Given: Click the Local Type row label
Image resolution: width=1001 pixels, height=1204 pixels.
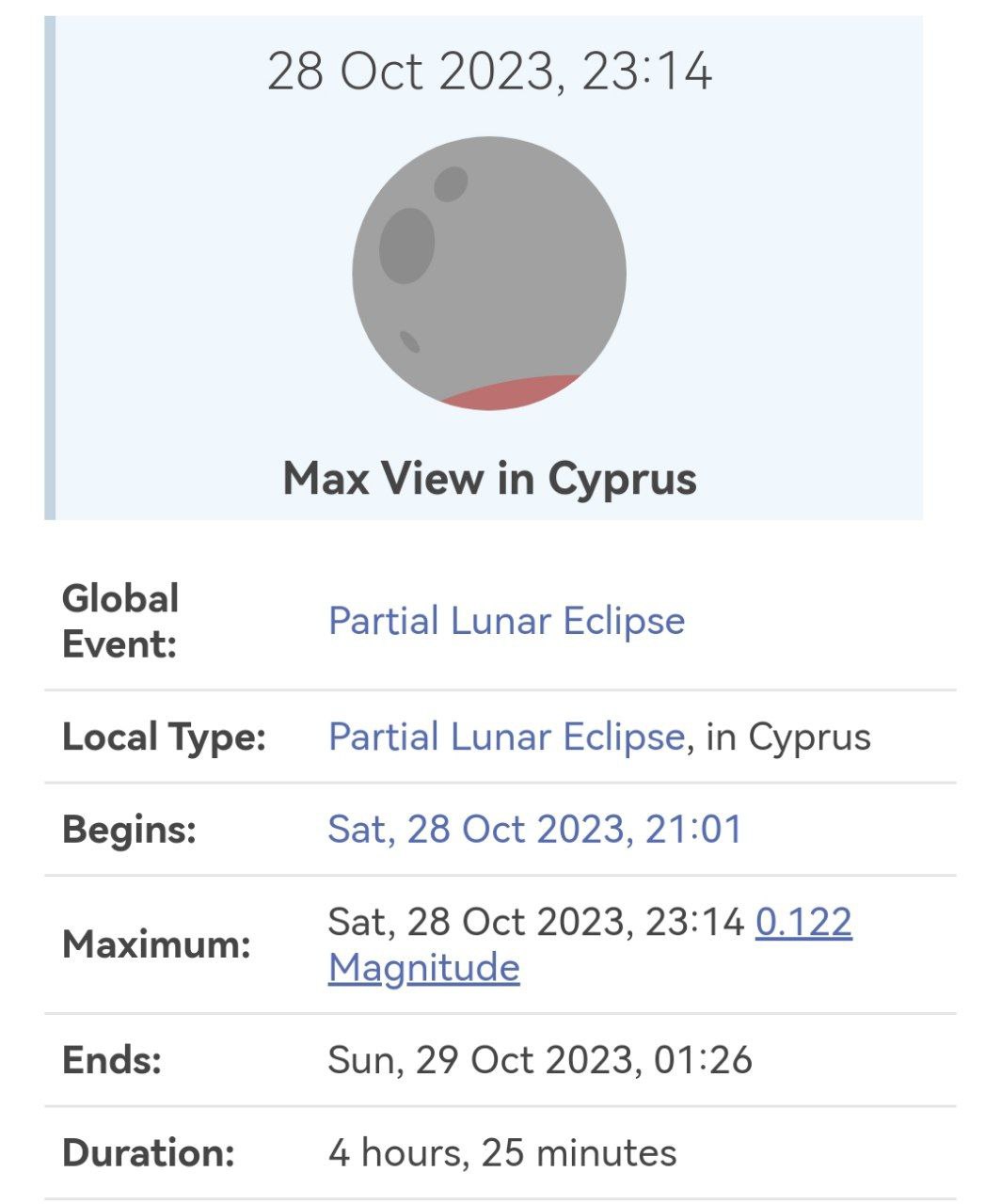Looking at the screenshot, I should pyautogui.click(x=164, y=737).
